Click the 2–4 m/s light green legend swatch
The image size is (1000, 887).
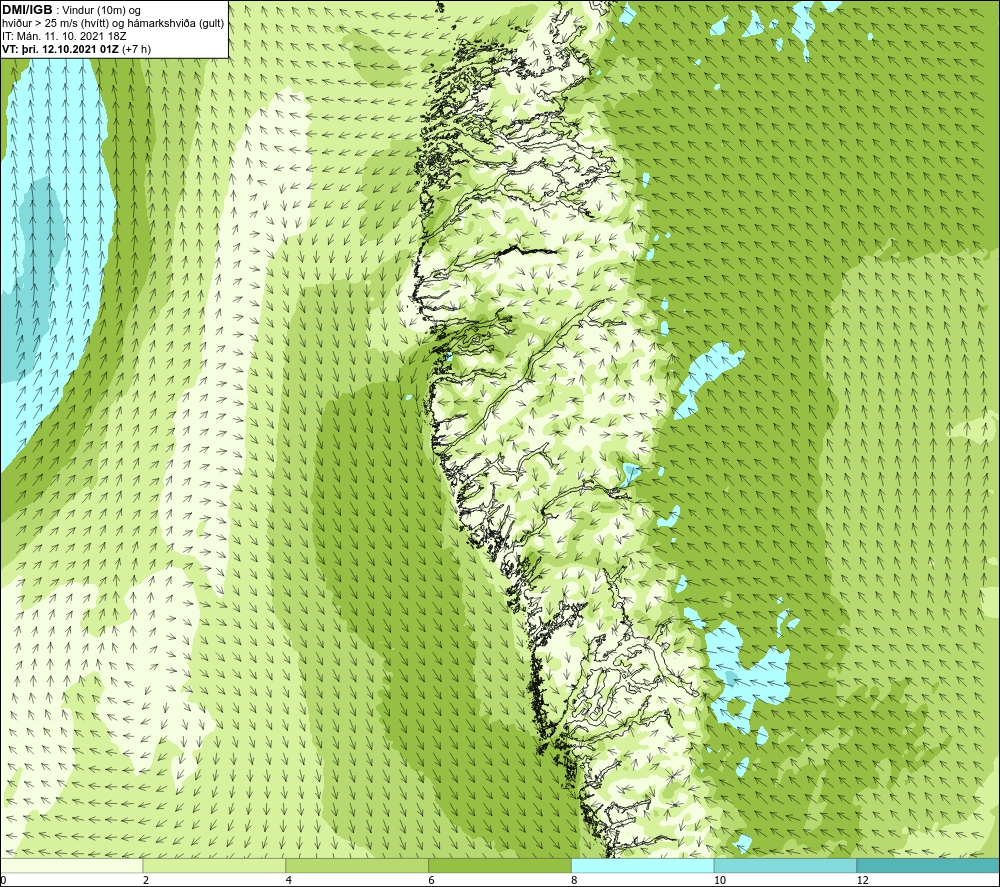click(x=214, y=865)
